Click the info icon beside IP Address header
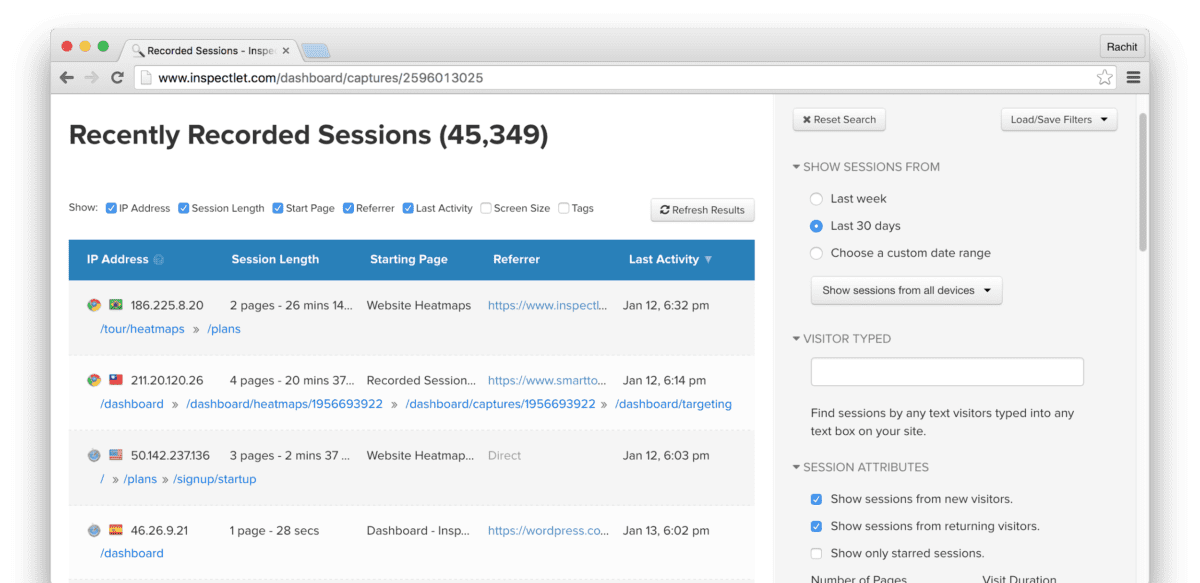The height and width of the screenshot is (583, 1200). pos(158,260)
